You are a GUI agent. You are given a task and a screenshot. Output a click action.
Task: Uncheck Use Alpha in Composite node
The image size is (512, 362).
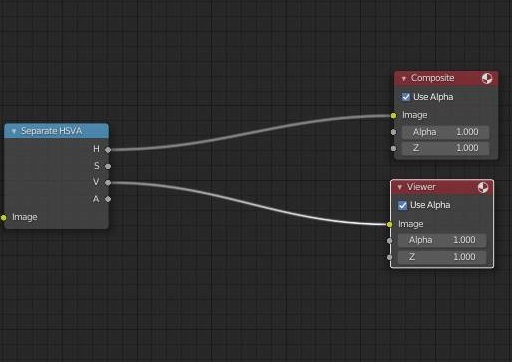406,97
